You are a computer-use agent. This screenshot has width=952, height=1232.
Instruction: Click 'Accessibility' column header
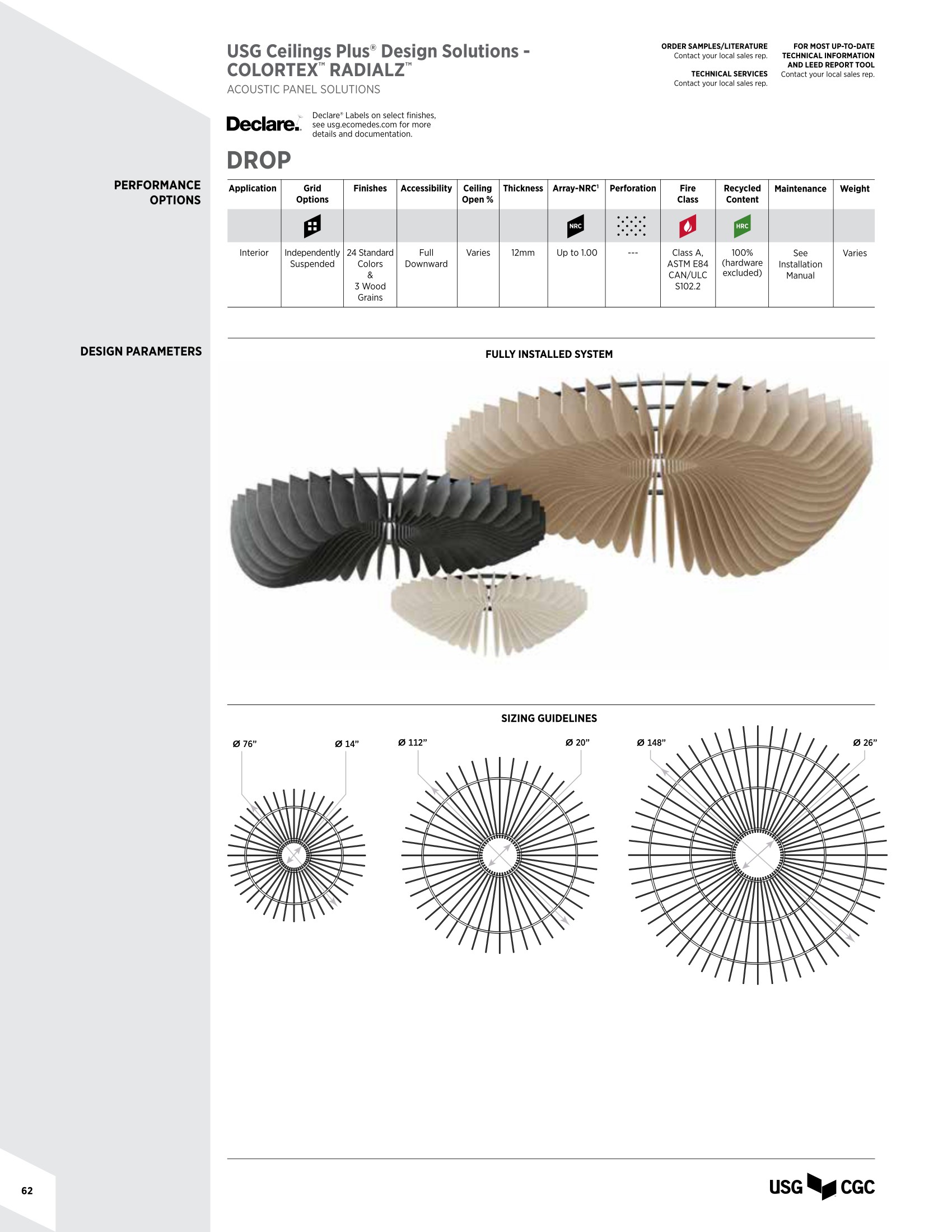tap(426, 188)
